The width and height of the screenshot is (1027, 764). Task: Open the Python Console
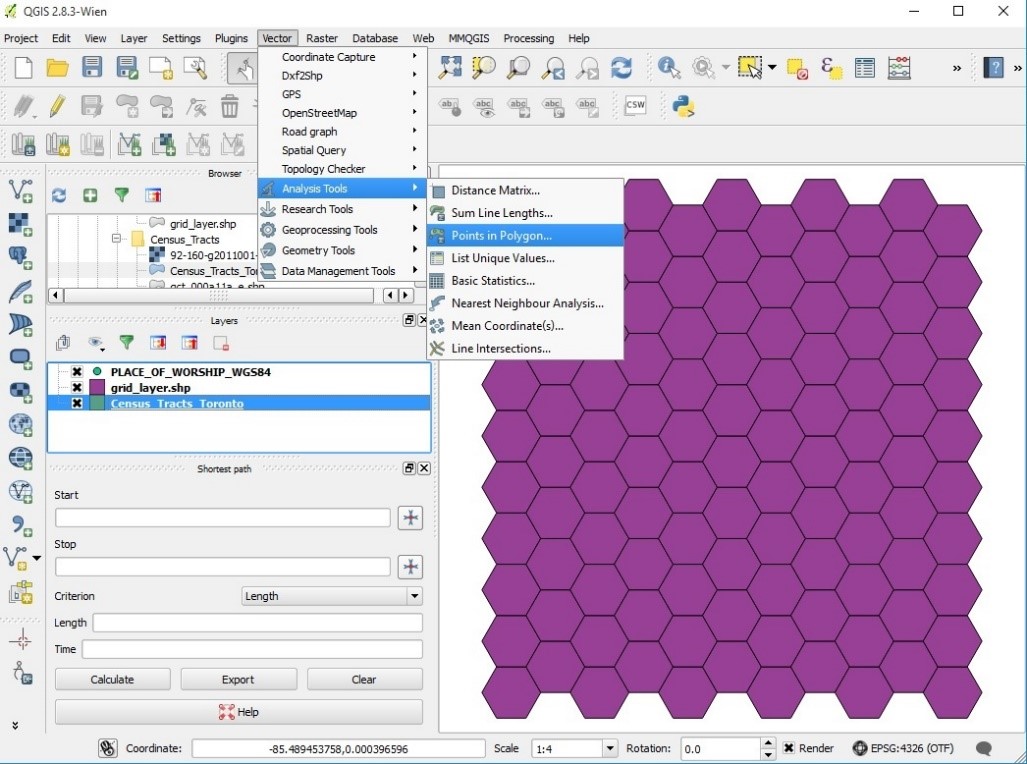pyautogui.click(x=684, y=104)
